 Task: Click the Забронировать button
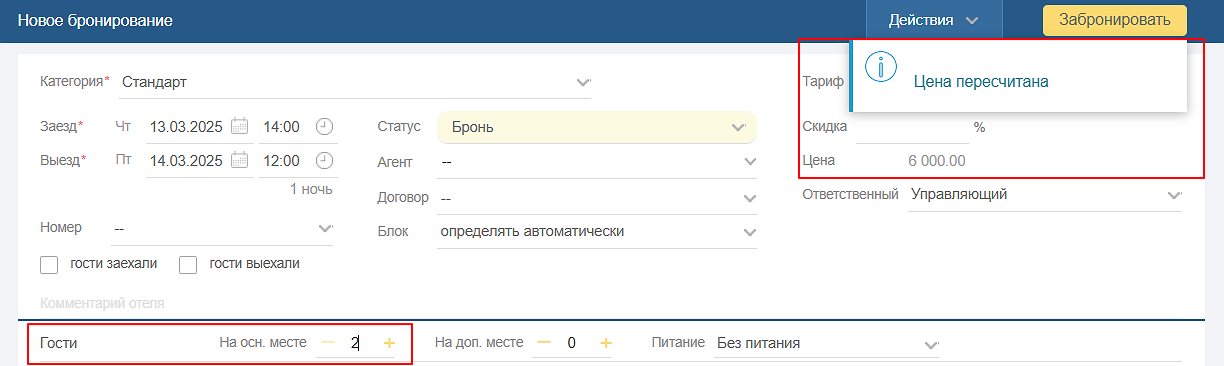click(1114, 20)
